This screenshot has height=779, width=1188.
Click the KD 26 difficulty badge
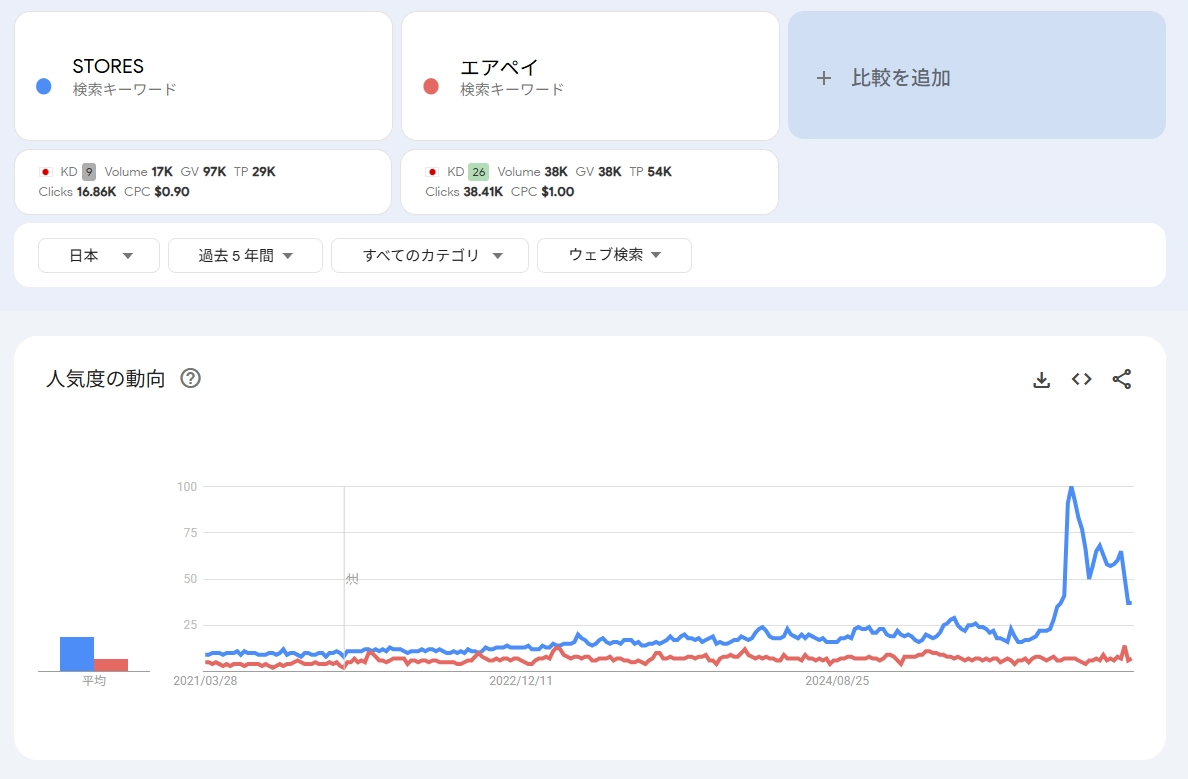click(477, 172)
